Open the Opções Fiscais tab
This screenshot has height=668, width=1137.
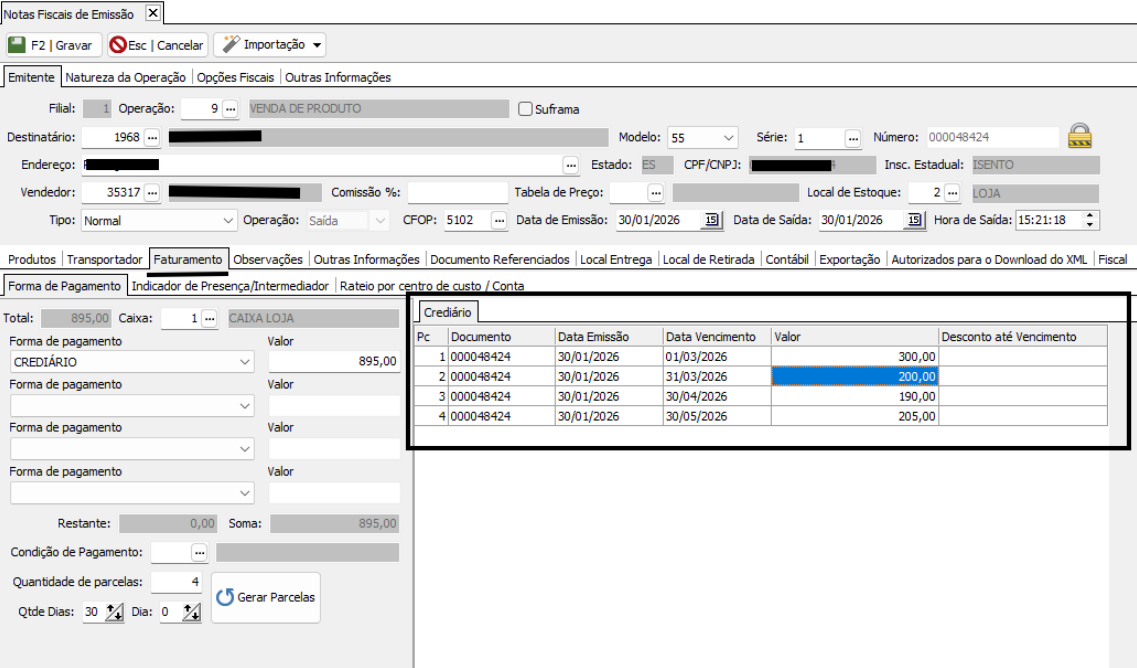pyautogui.click(x=235, y=77)
